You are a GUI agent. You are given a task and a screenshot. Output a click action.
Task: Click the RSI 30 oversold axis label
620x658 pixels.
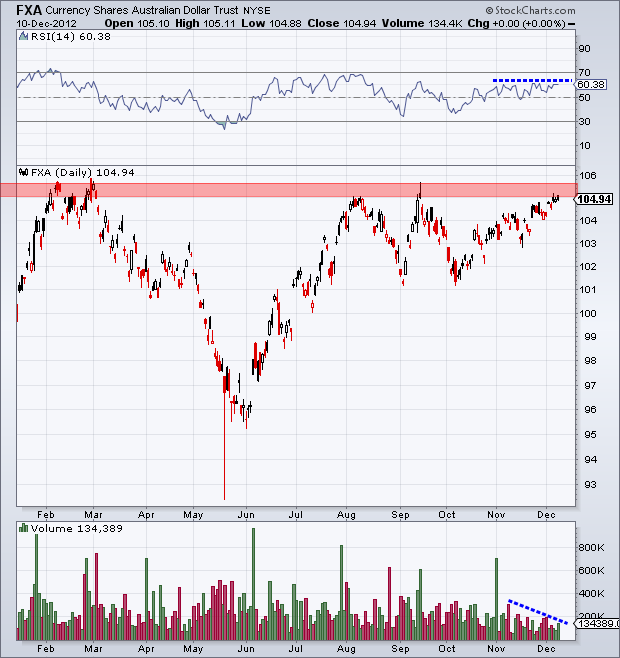[584, 122]
